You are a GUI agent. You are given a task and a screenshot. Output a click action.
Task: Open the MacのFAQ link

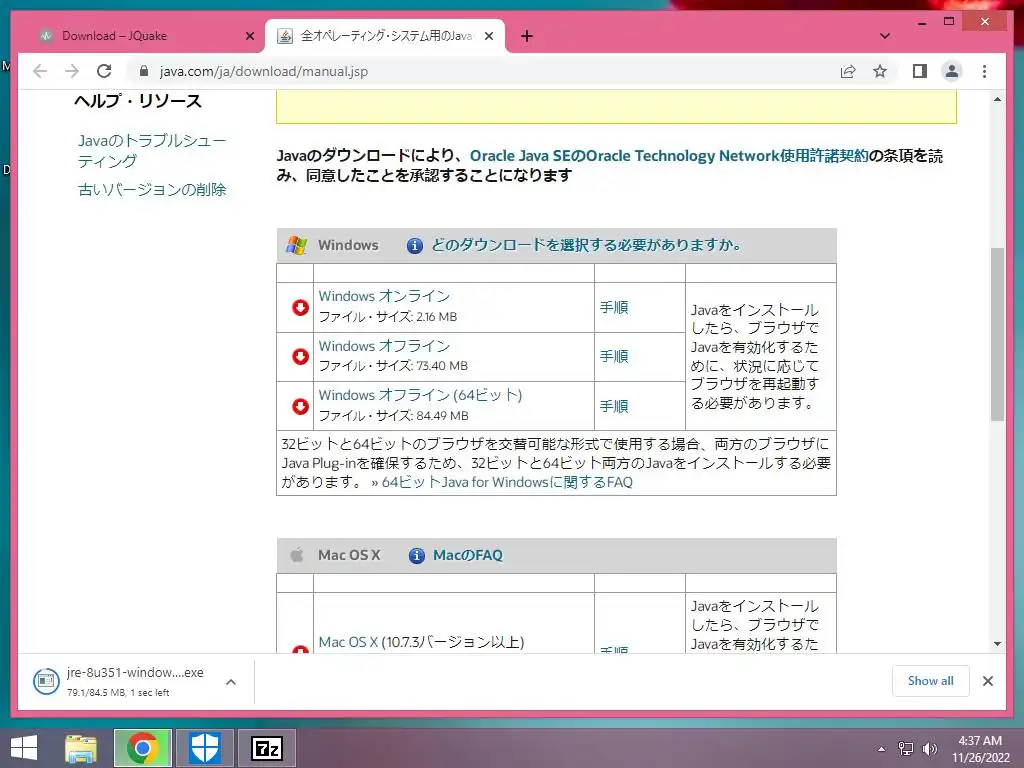(x=468, y=555)
